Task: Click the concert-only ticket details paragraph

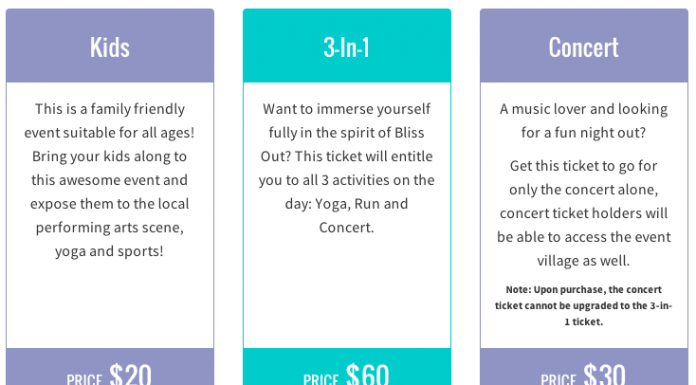Action: click(x=584, y=213)
